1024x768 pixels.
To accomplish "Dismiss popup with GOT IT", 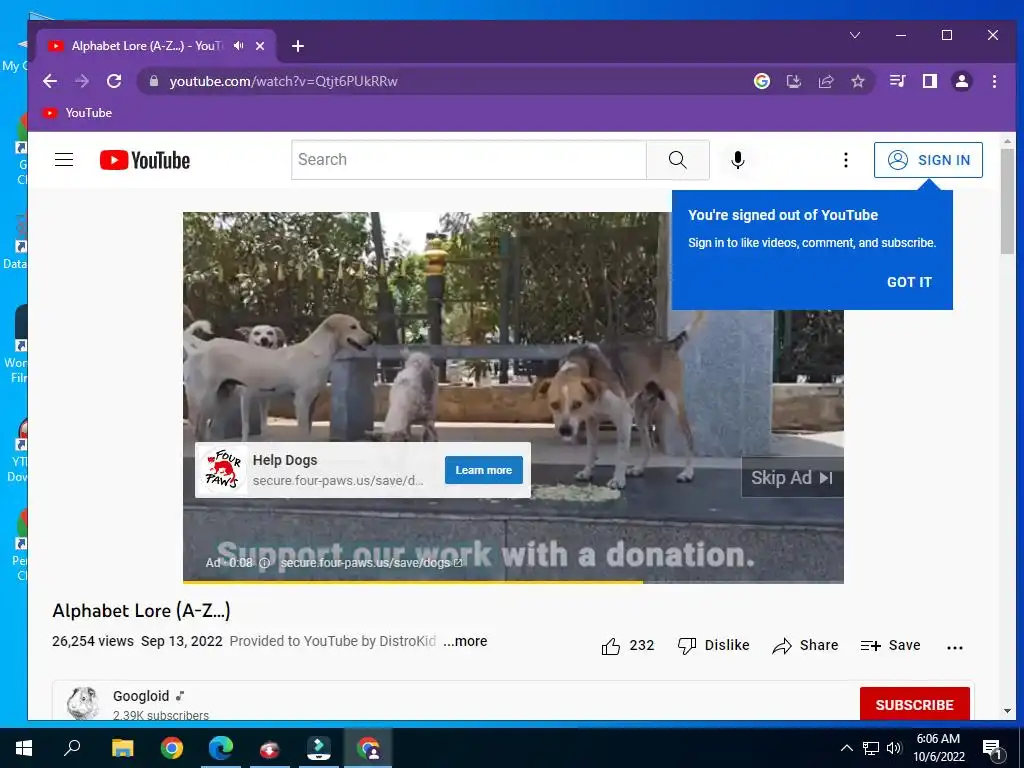I will (909, 282).
